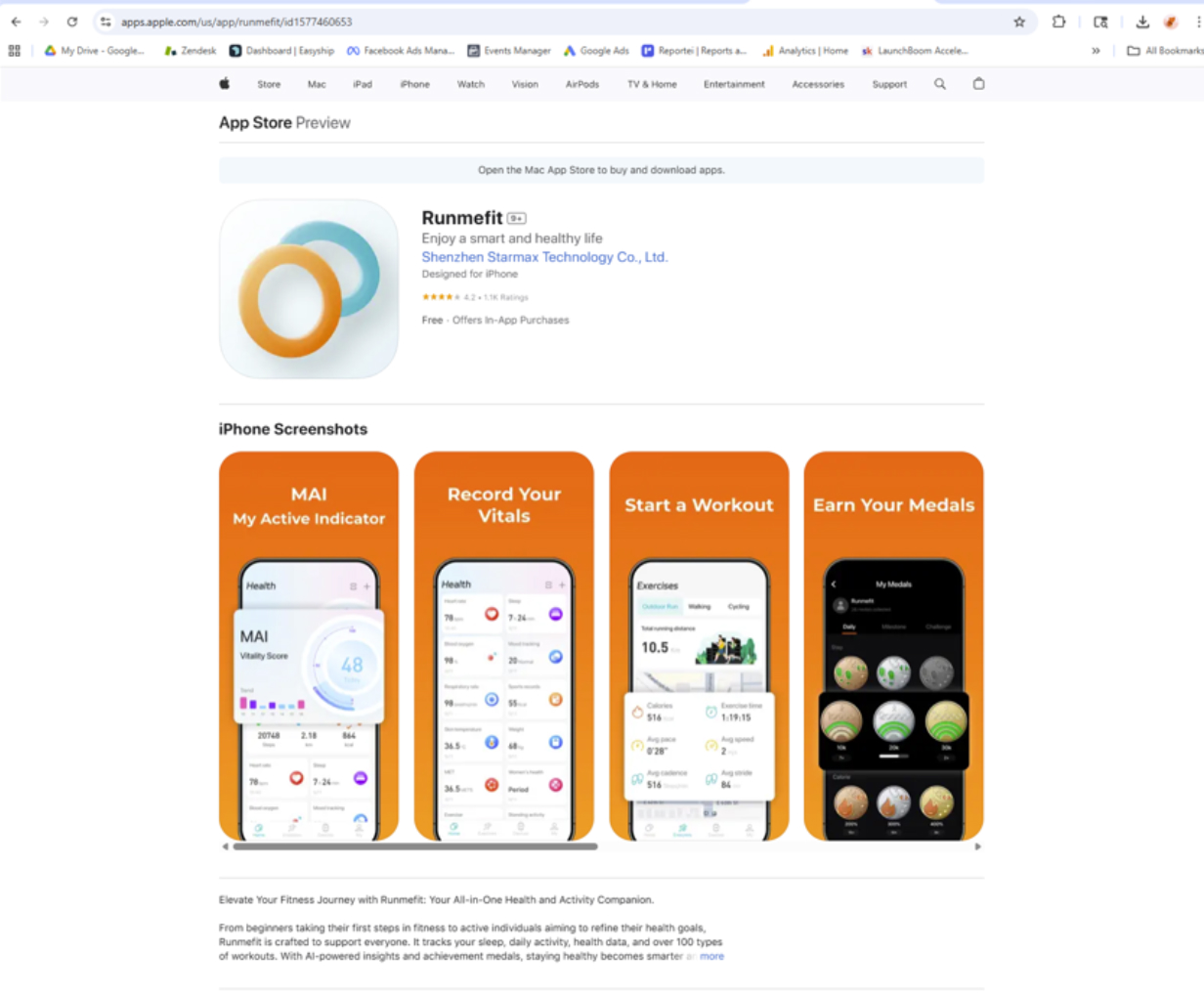Click the Runmefit app icon image
Image resolution: width=1204 pixels, height=997 pixels.
309,289
